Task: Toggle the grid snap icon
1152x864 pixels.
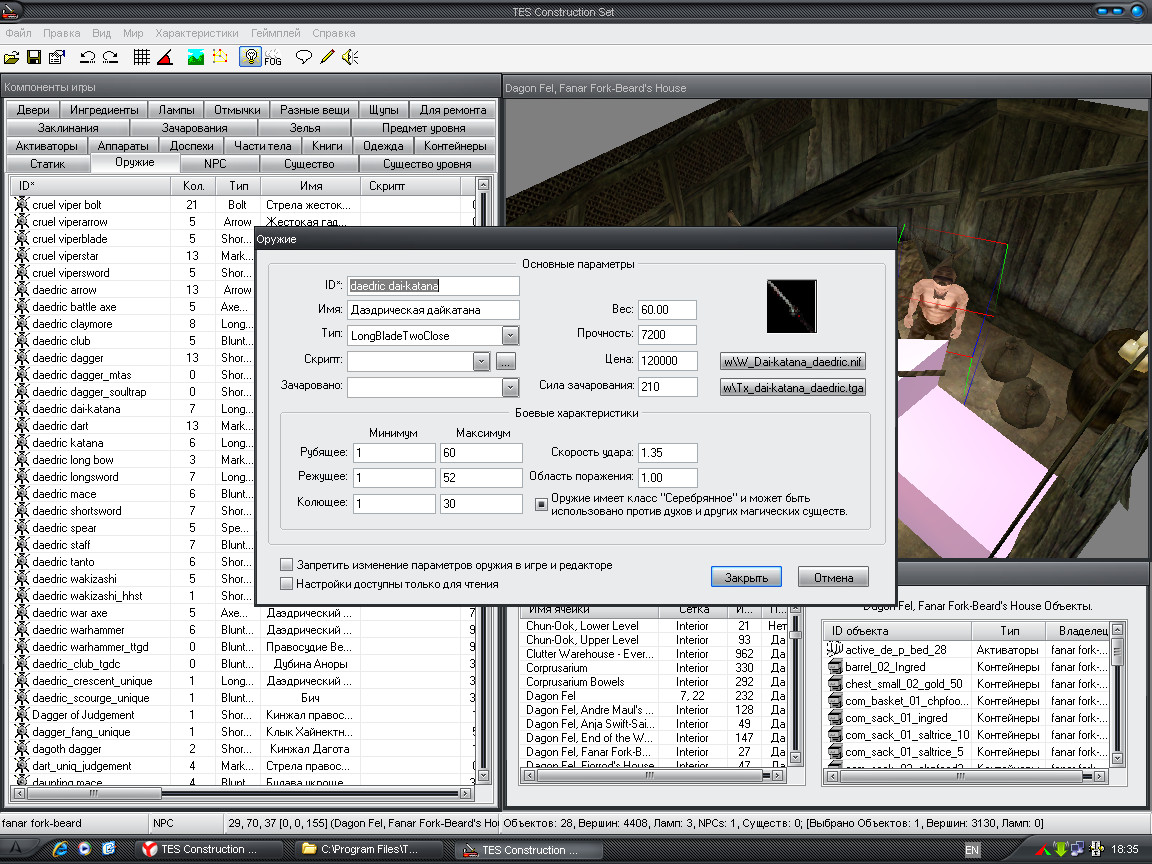Action: 142,57
